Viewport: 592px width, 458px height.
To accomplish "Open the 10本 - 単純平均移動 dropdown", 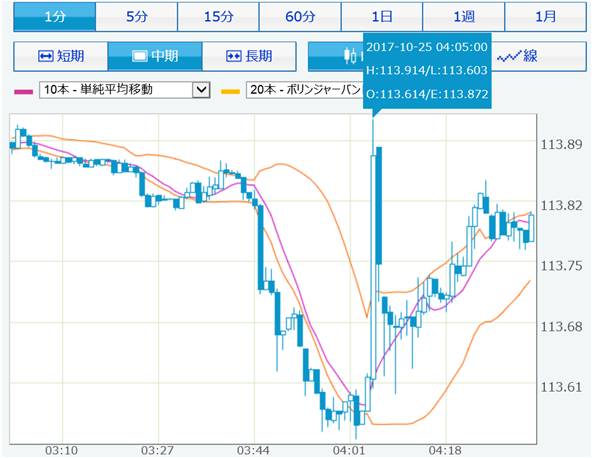I will coord(125,90).
